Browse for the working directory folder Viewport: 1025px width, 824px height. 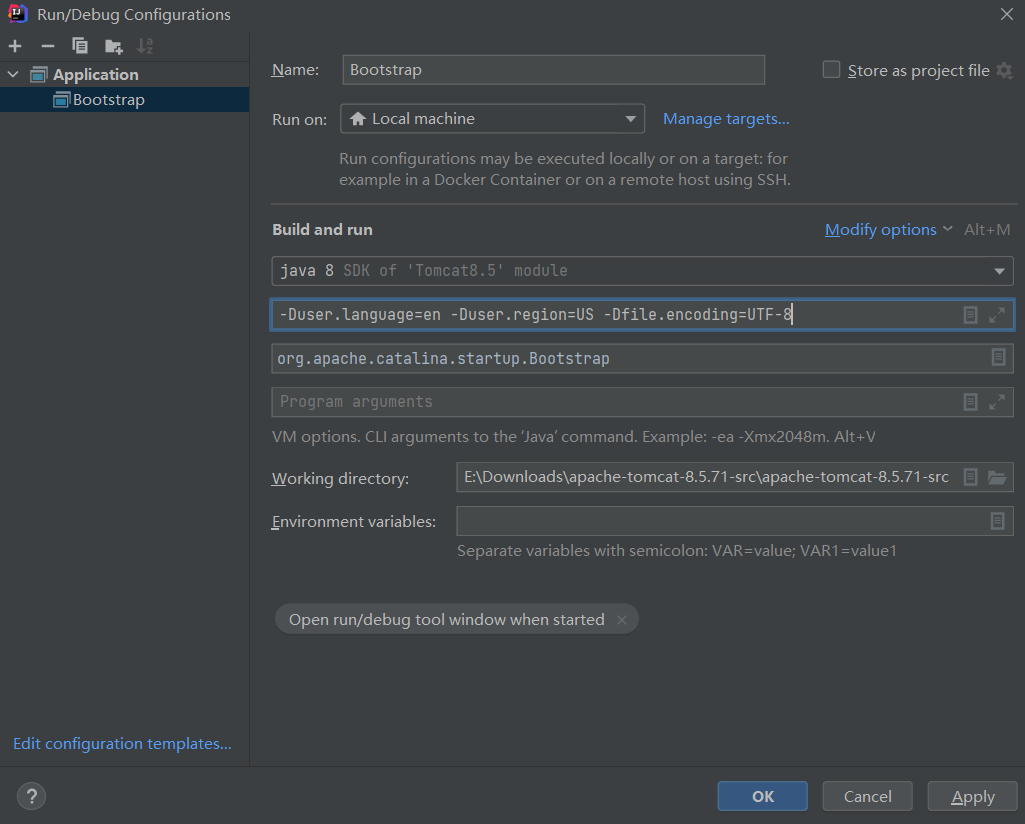pyautogui.click(x=996, y=477)
